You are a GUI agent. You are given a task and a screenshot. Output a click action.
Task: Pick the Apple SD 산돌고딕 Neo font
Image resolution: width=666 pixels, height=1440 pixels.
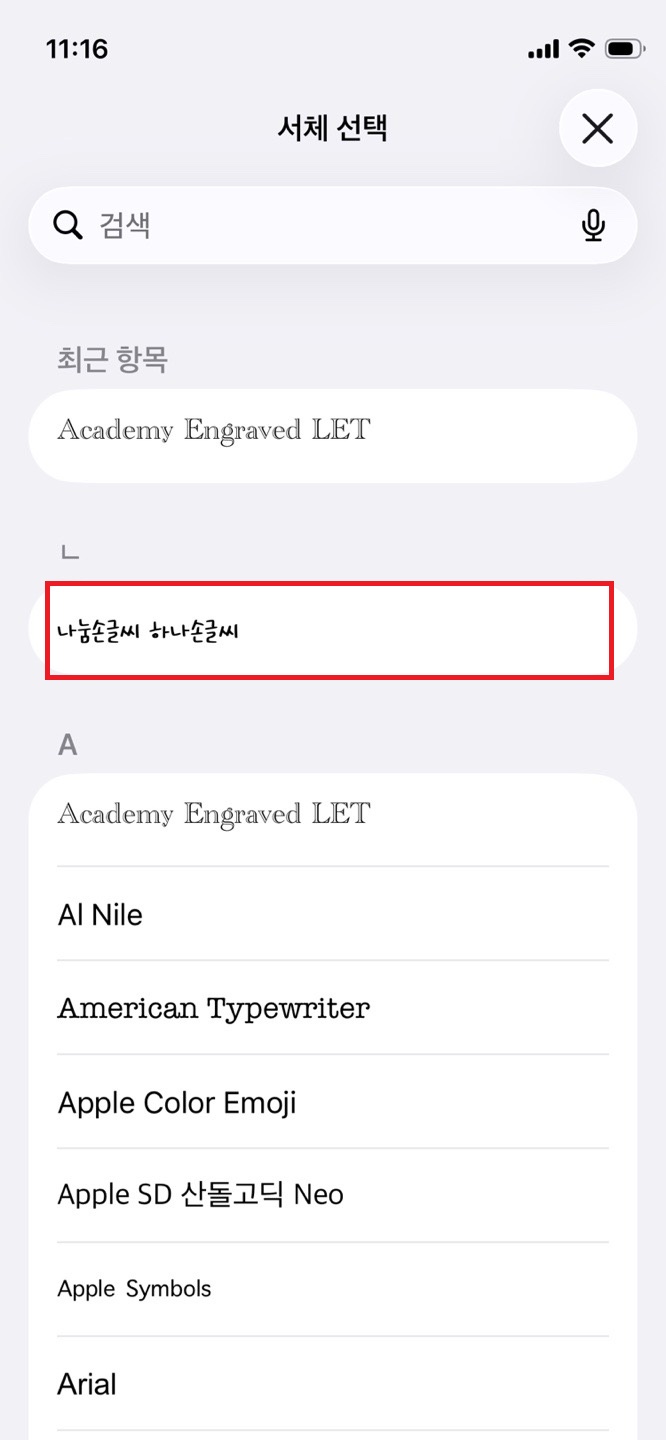click(x=333, y=1195)
